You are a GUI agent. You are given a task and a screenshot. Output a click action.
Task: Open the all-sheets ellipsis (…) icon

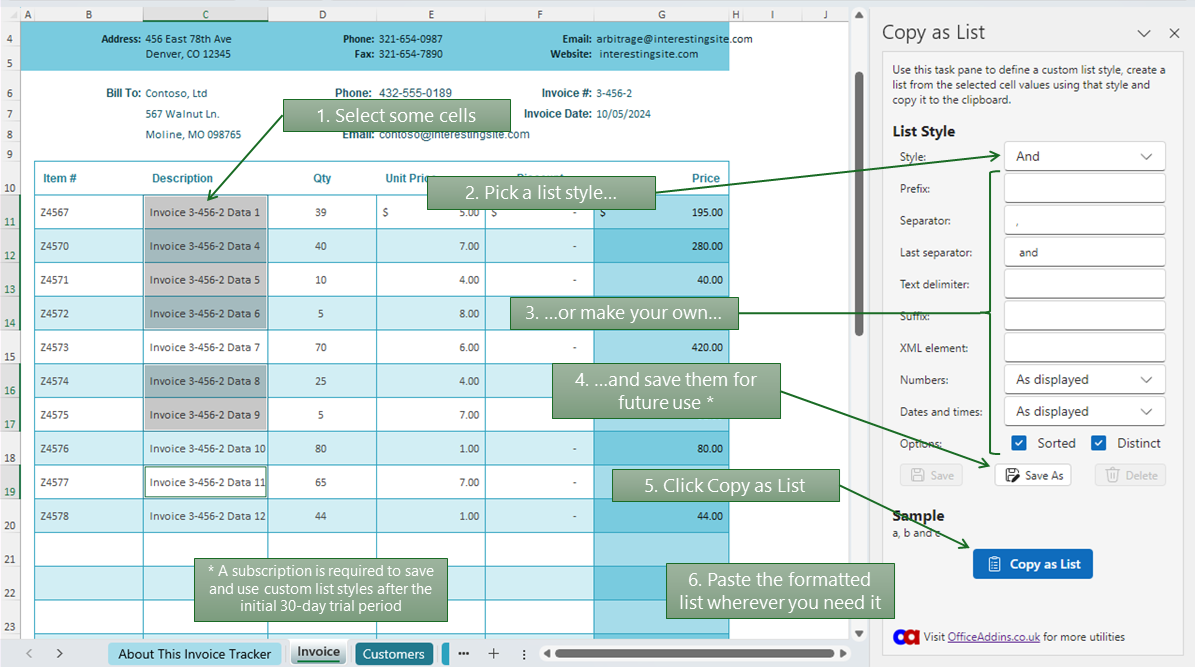tap(463, 653)
